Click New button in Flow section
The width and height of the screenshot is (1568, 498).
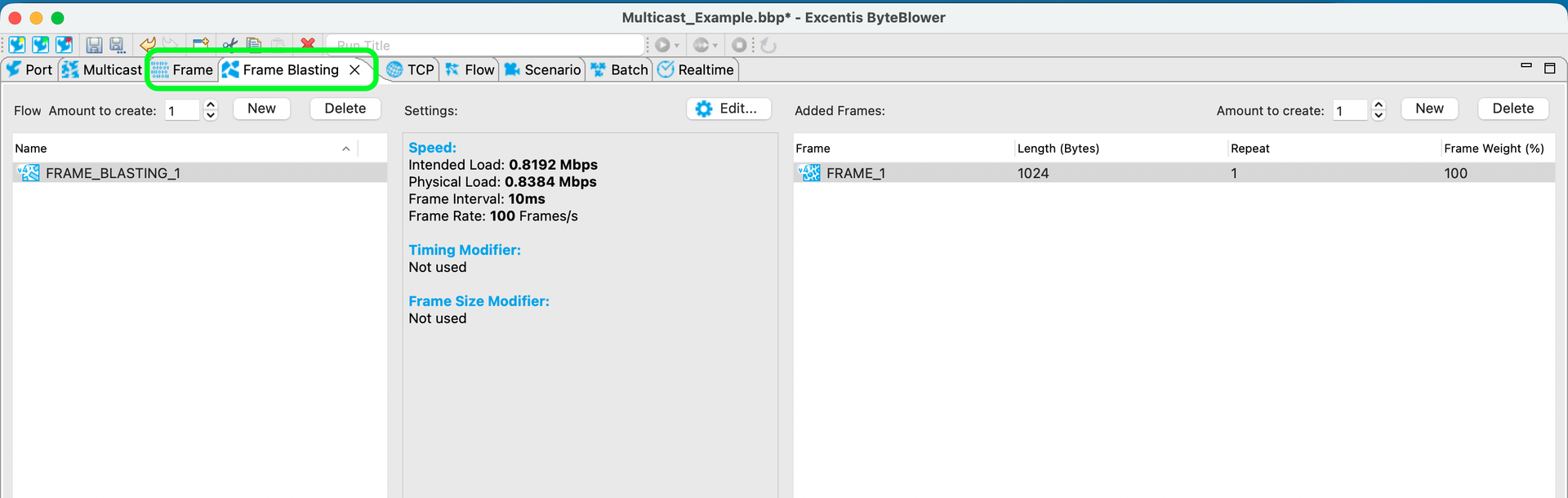click(261, 109)
